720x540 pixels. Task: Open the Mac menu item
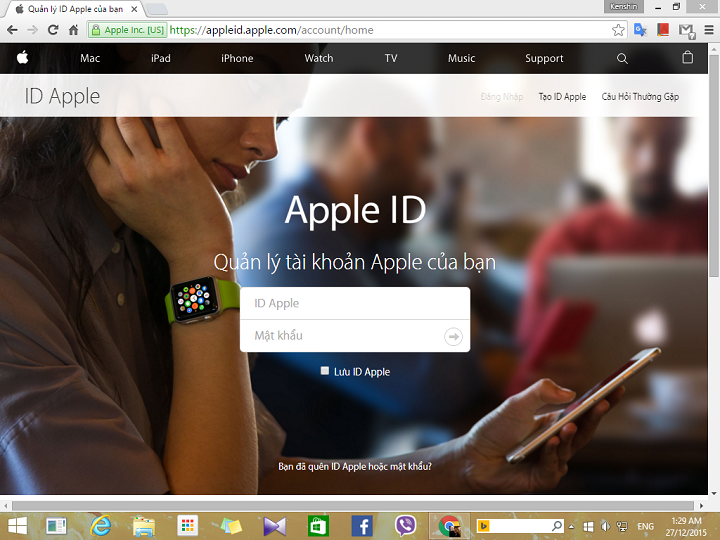tap(90, 58)
